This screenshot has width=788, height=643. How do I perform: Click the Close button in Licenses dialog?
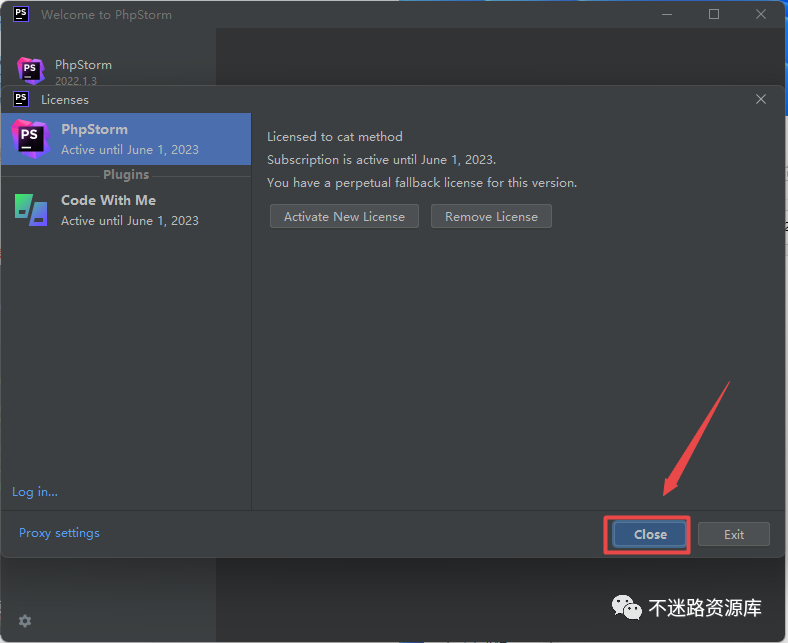click(649, 534)
